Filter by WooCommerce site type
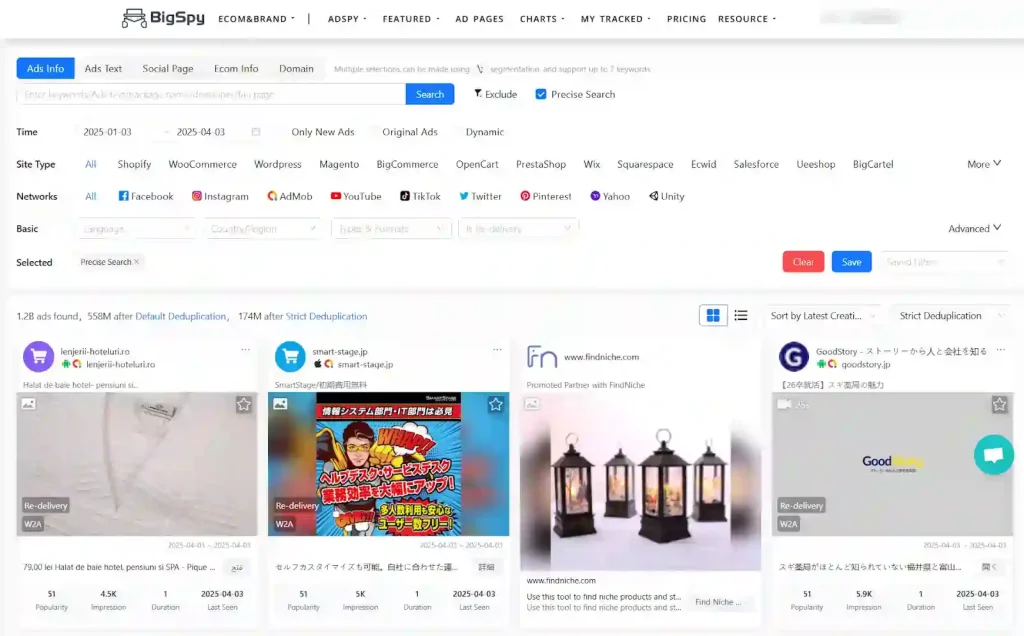Viewport: 1024px width, 636px height. pos(202,164)
